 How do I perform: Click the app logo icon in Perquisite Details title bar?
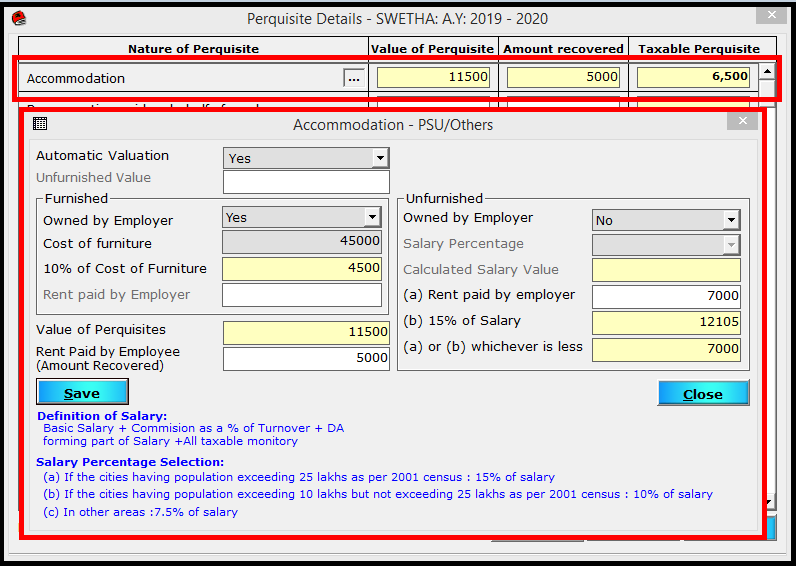coord(19,19)
